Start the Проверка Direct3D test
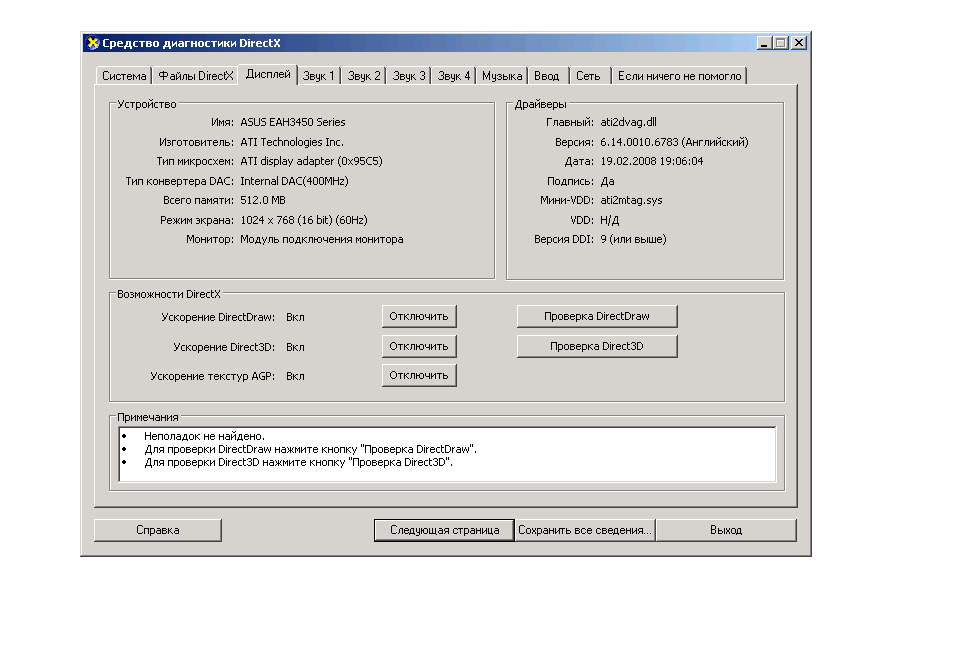 596,346
